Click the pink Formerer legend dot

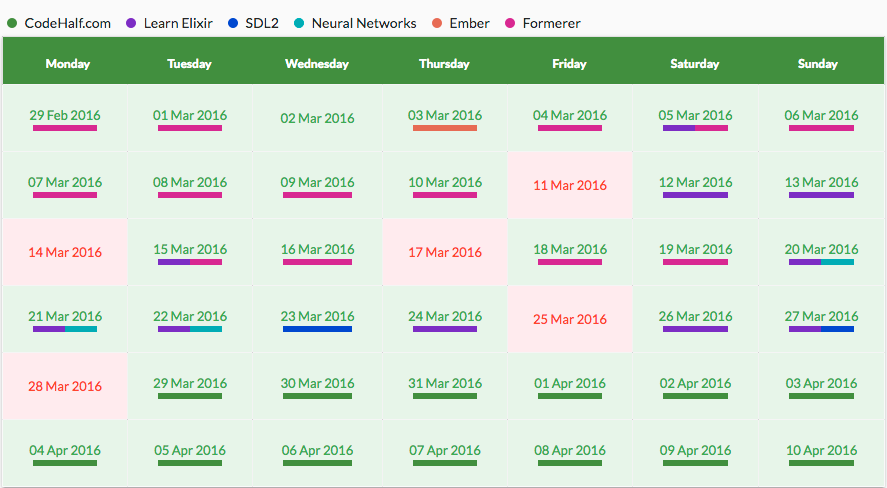click(x=510, y=23)
